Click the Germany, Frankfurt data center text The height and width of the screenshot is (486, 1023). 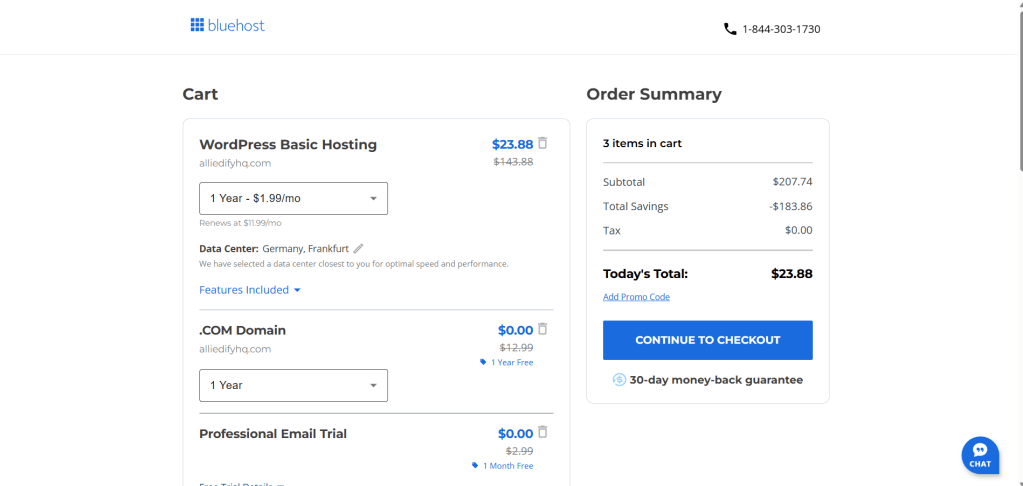coord(306,248)
